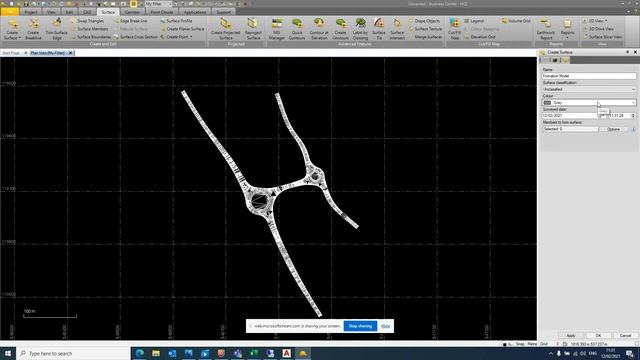The image size is (640, 360).
Task: Select the Surface Tie tool
Action: (x=379, y=29)
